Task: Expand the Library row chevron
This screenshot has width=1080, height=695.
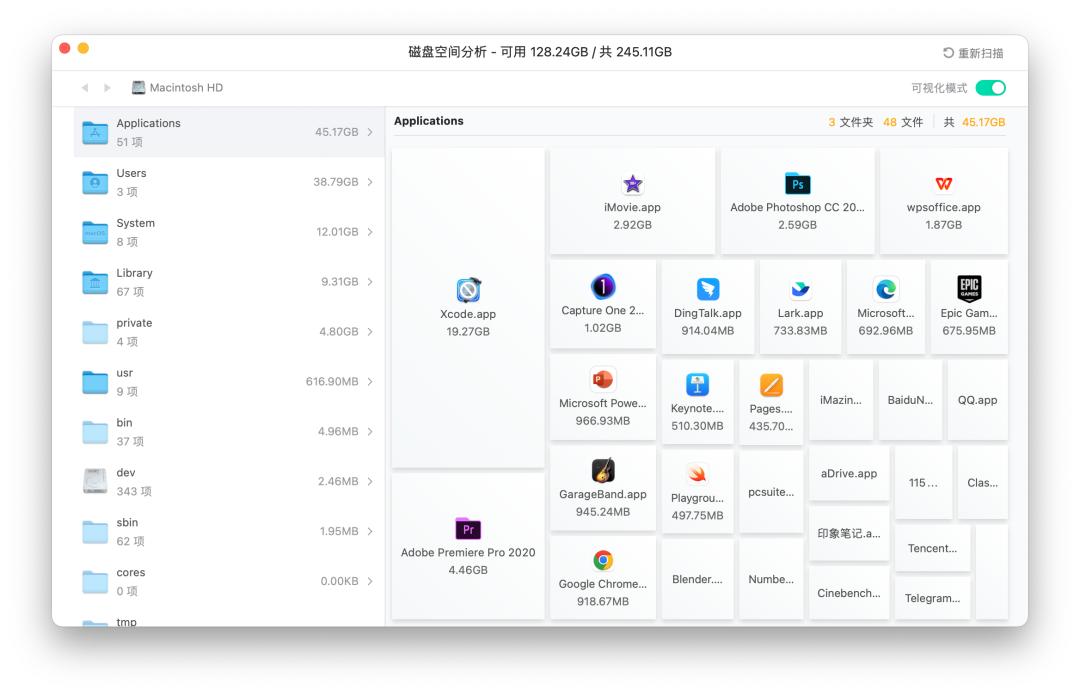Action: (x=370, y=282)
